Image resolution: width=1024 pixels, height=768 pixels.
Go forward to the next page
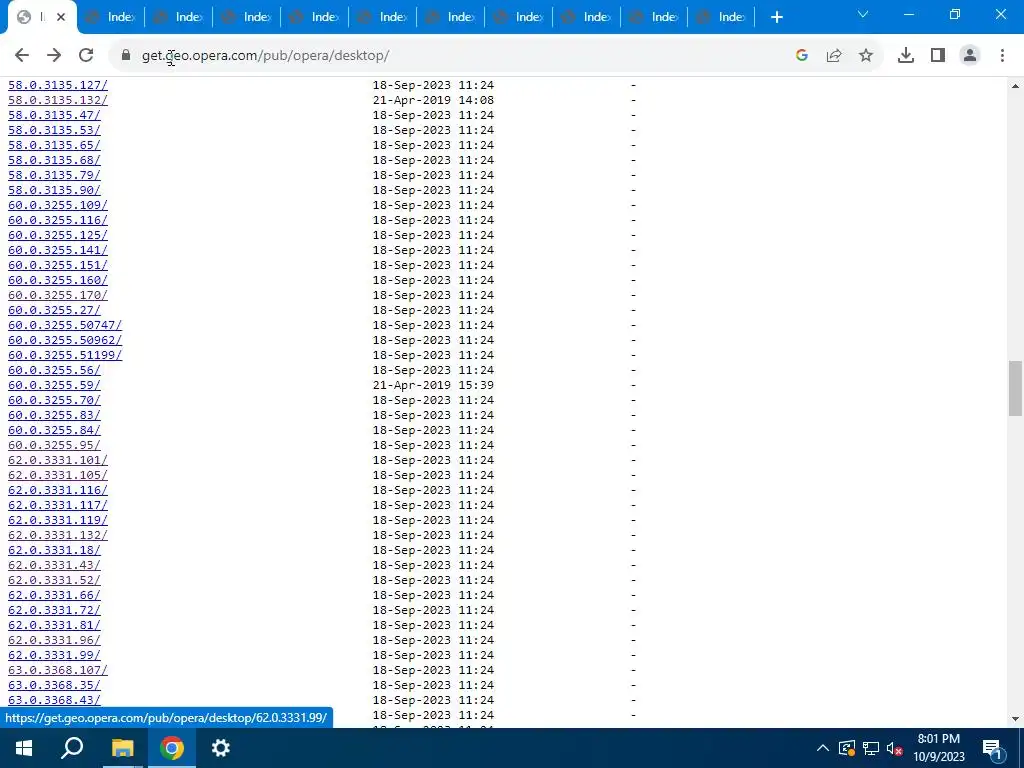pos(54,56)
